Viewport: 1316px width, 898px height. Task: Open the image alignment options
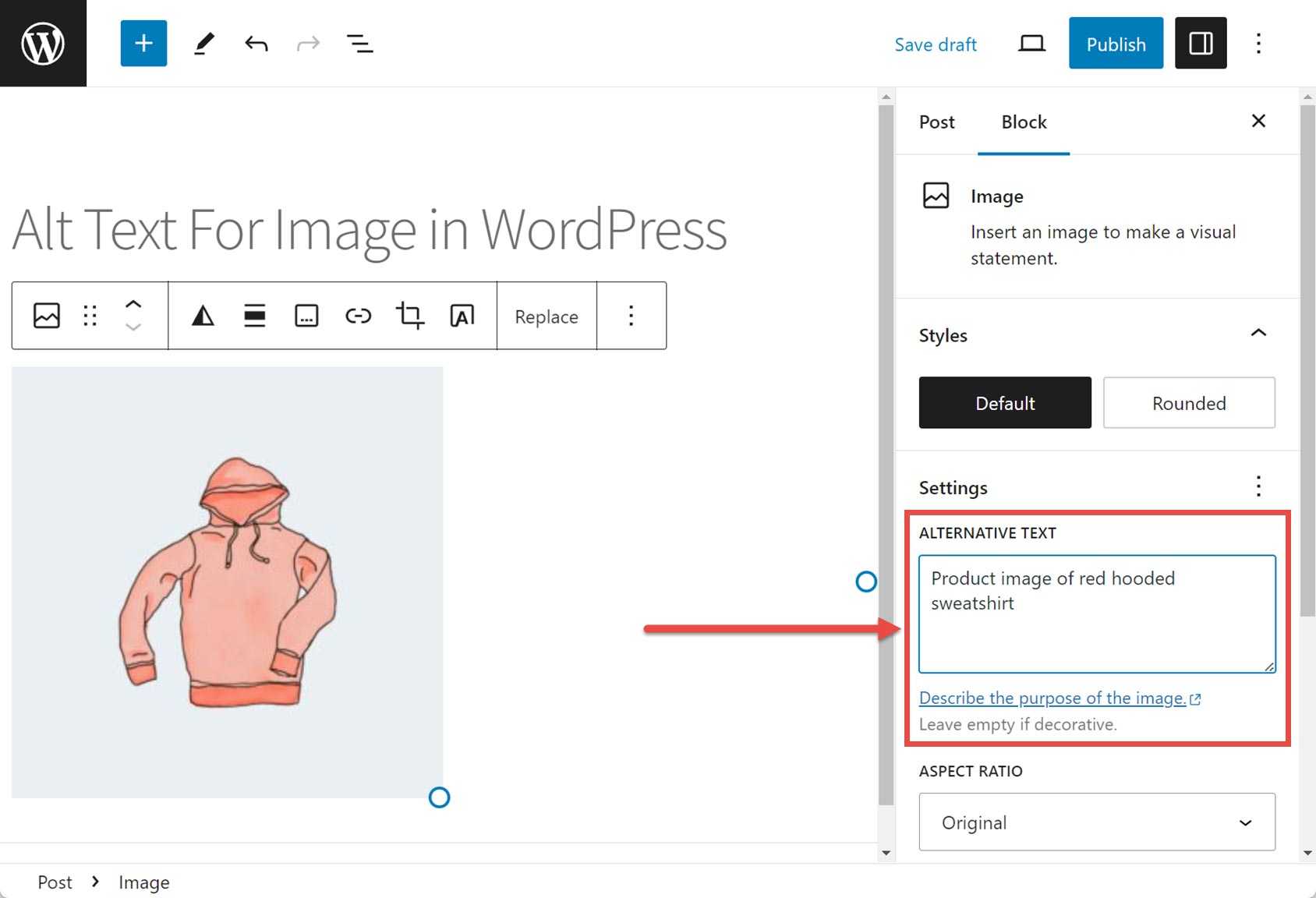click(x=255, y=316)
